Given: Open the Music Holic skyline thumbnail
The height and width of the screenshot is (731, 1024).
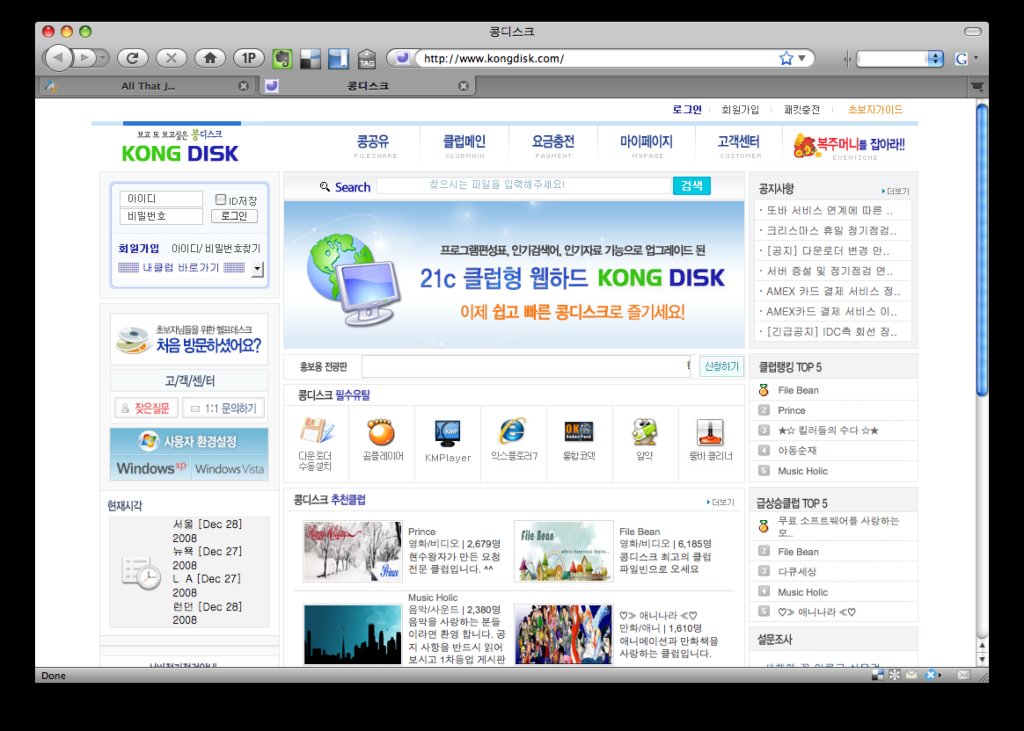Looking at the screenshot, I should 353,634.
